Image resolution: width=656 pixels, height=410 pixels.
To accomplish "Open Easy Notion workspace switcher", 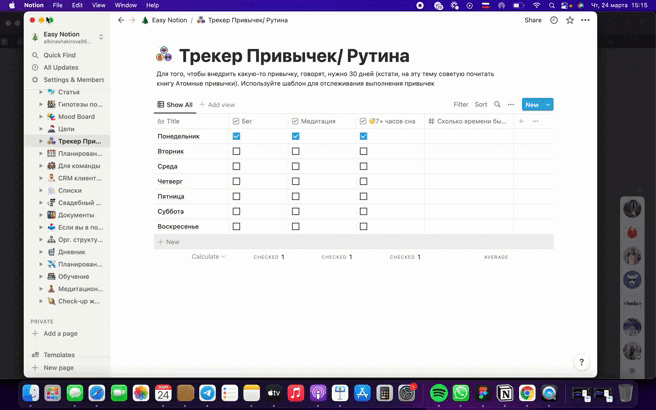I will click(67, 37).
